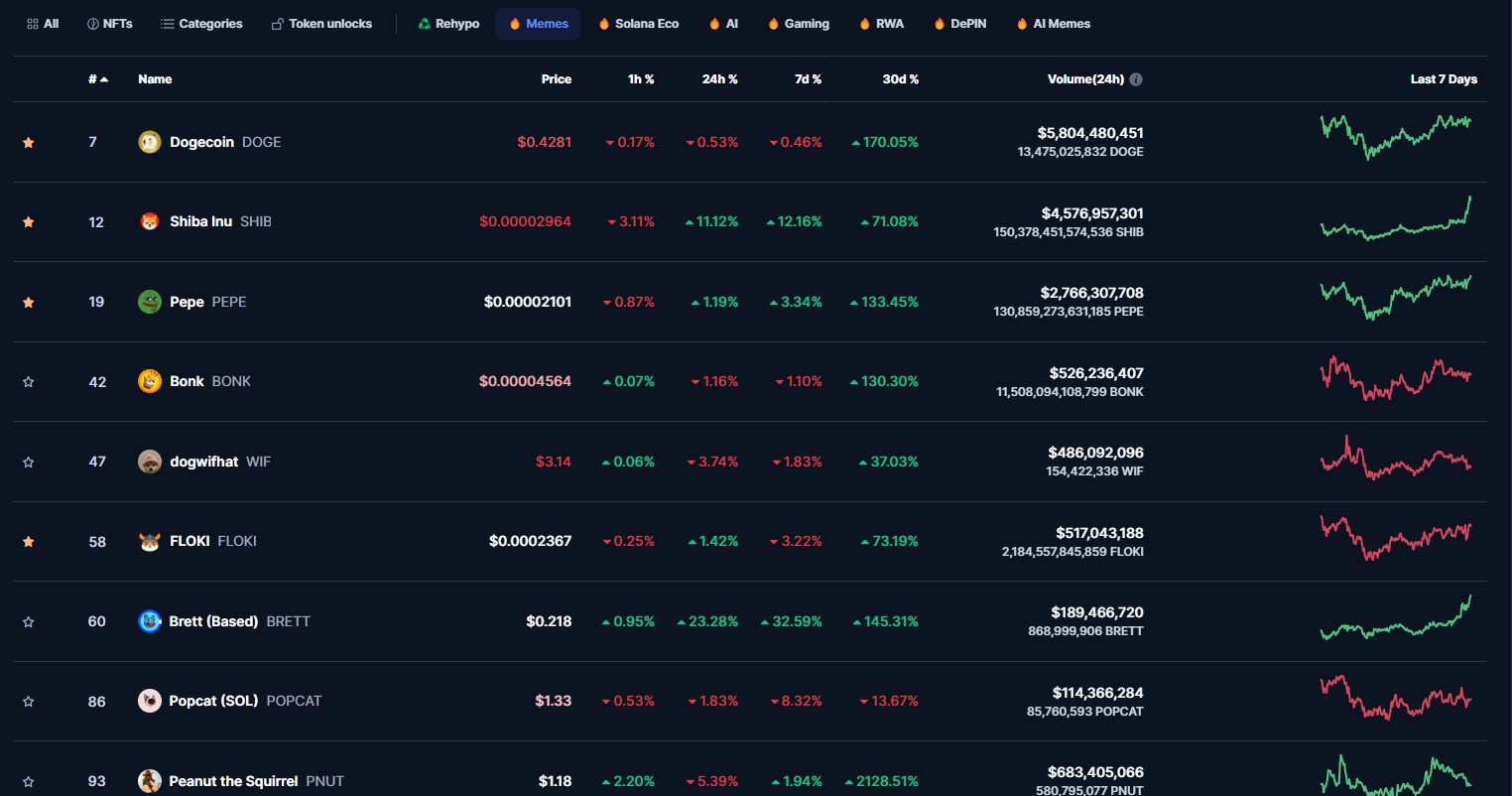Star dogwifhat for the watchlist

click(x=29, y=463)
